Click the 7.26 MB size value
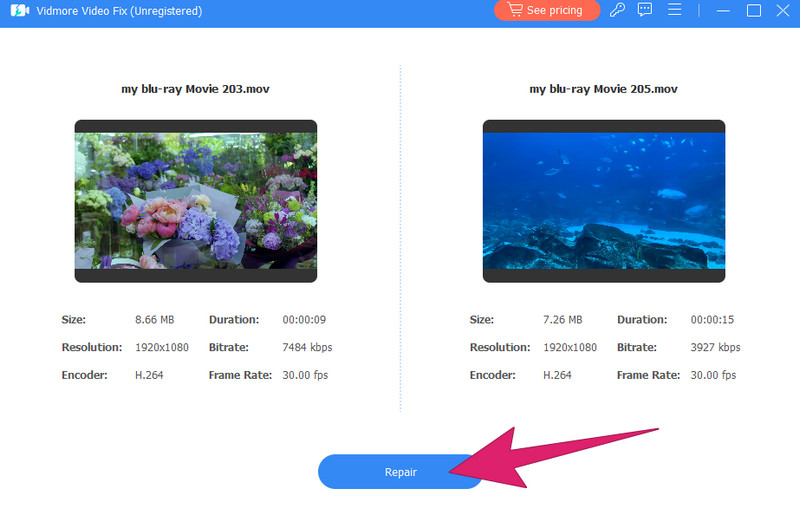The image size is (800, 509). [x=562, y=320]
